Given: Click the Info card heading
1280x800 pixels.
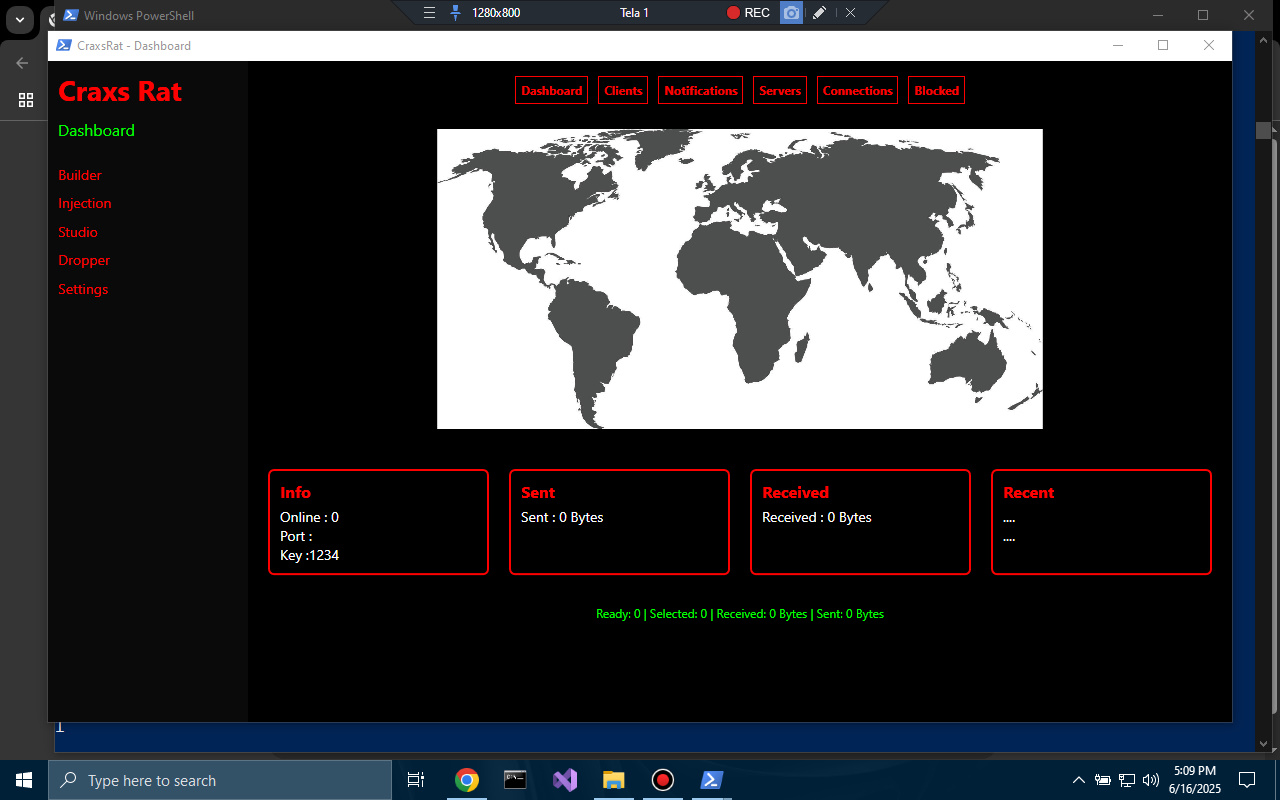Looking at the screenshot, I should (295, 493).
